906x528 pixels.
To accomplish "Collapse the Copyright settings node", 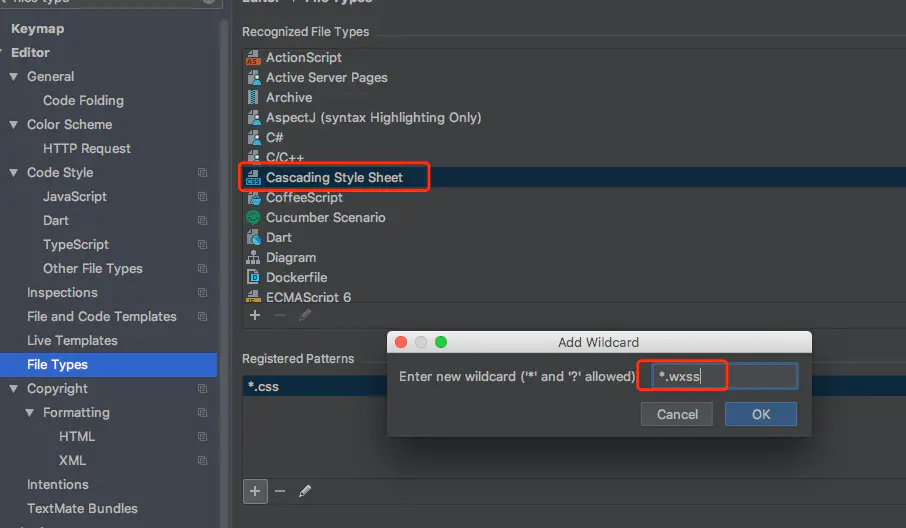I will pyautogui.click(x=14, y=389).
